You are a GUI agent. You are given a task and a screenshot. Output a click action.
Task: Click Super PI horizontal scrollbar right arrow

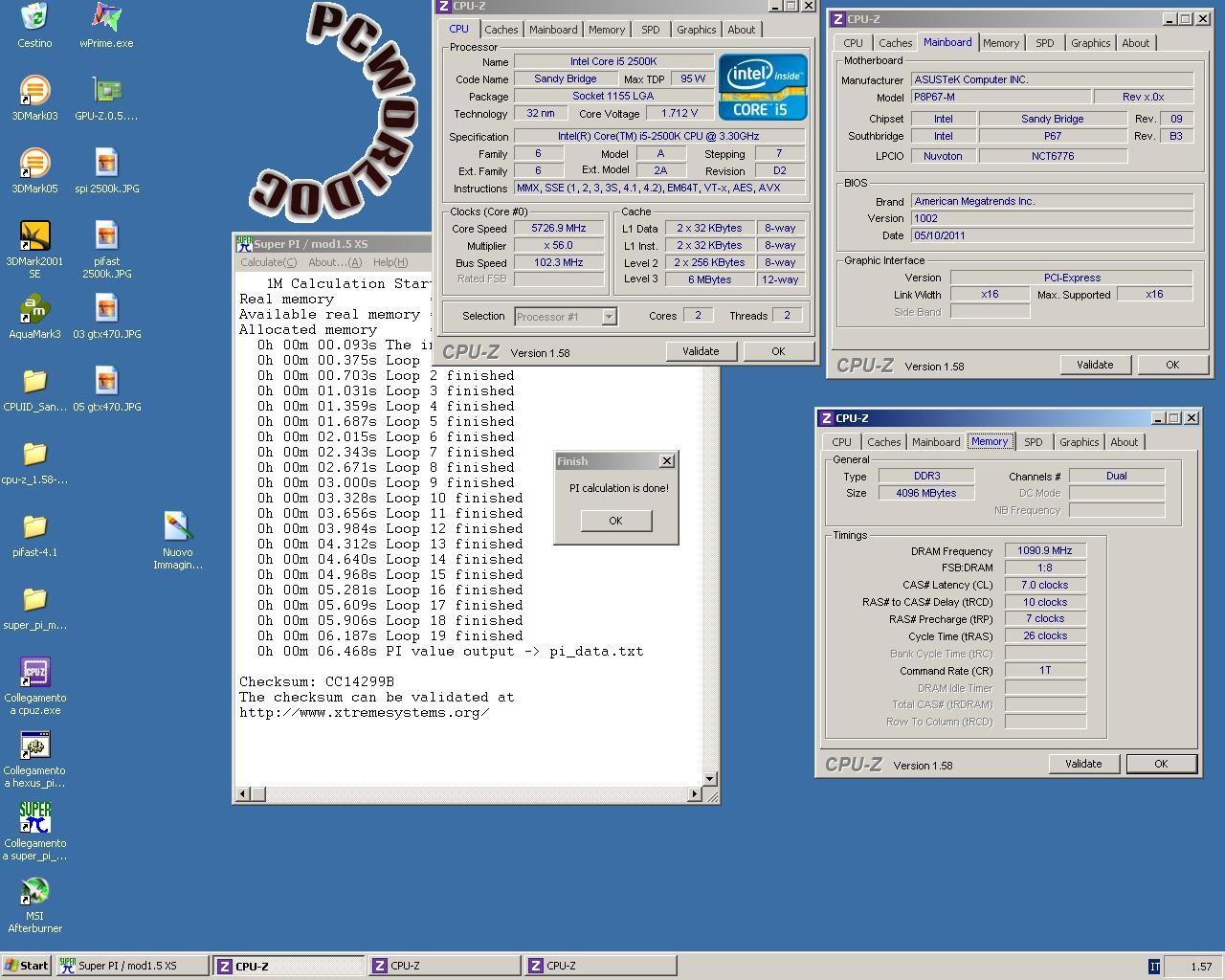(696, 793)
